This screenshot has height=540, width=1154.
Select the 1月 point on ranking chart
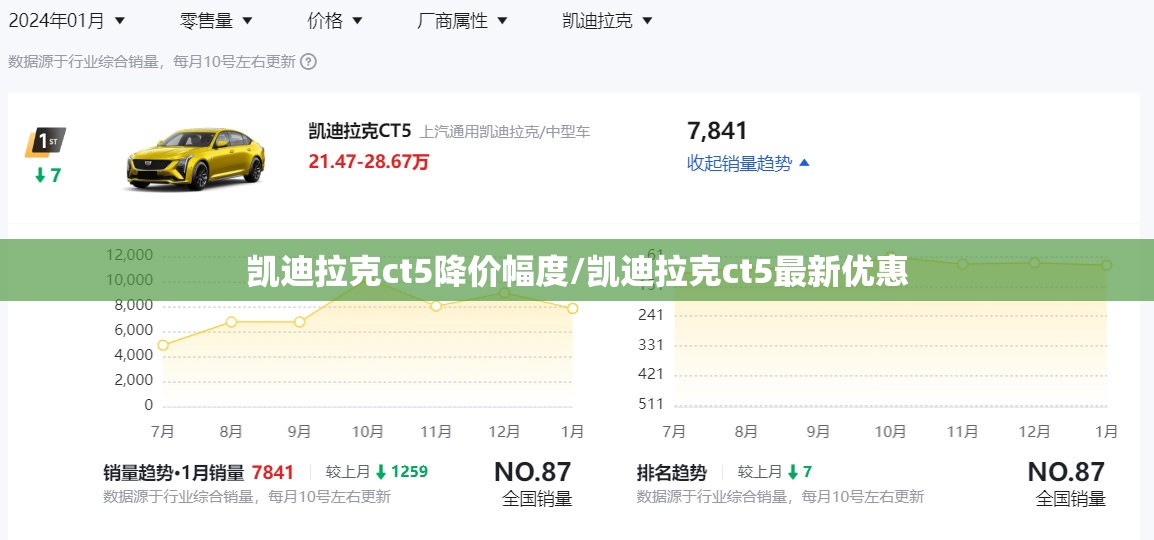click(1106, 265)
